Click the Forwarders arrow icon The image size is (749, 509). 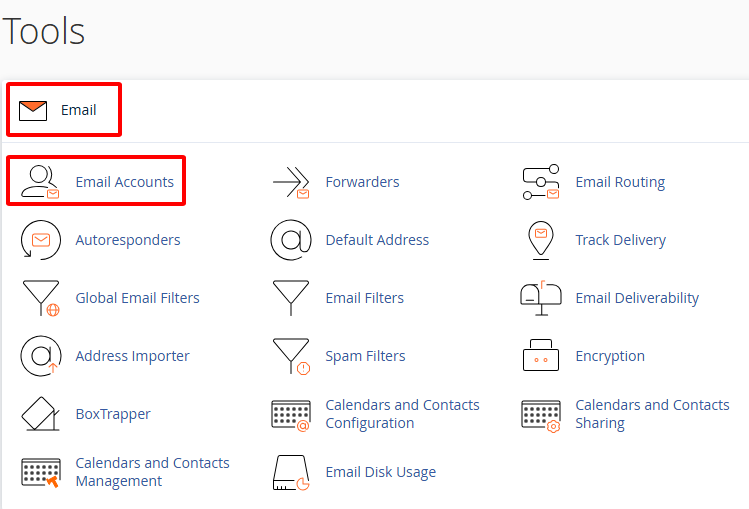pyautogui.click(x=291, y=182)
